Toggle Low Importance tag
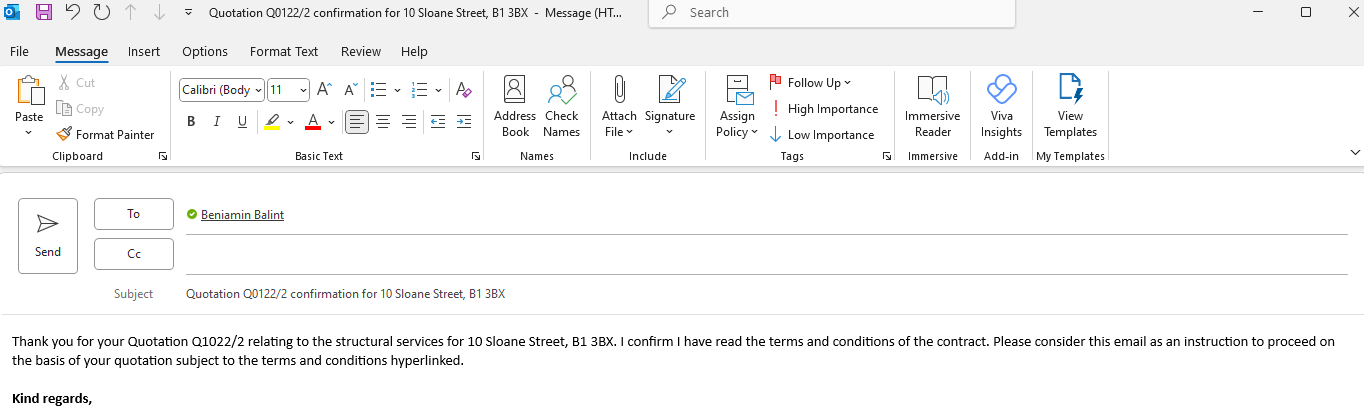1364x416 pixels. [x=822, y=135]
